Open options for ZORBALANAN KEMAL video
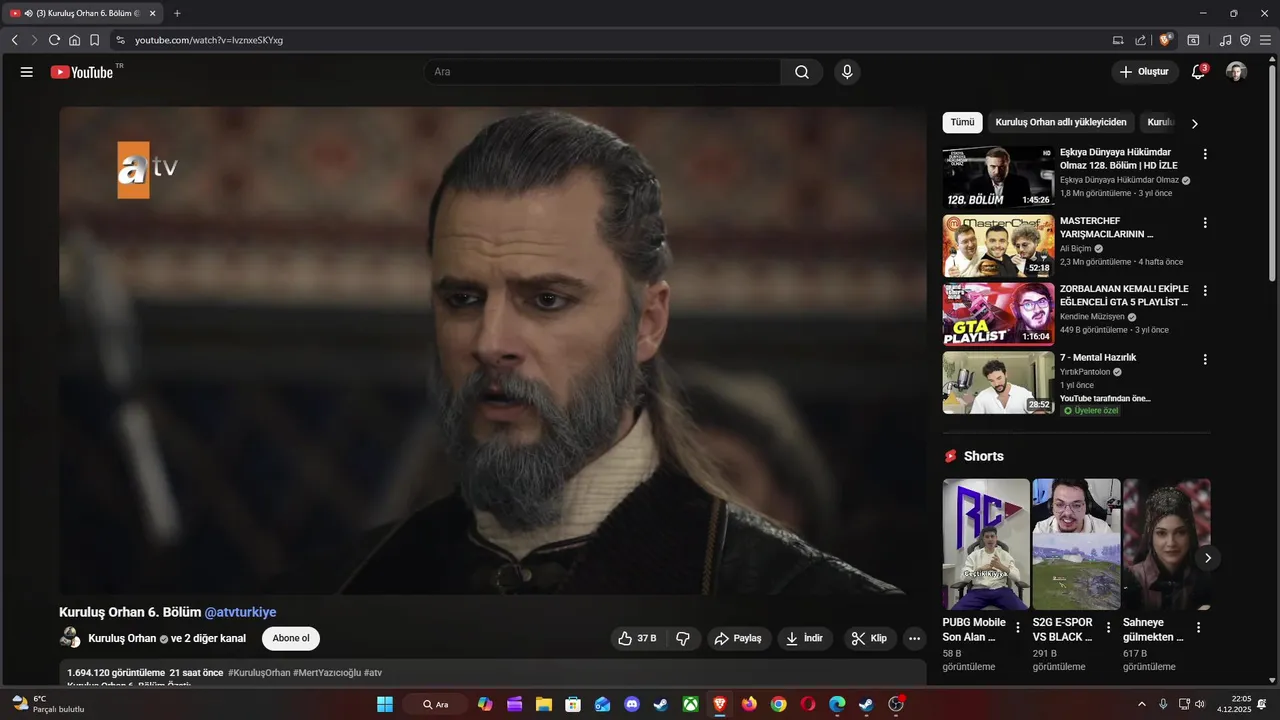Screen dimensions: 1280x720 tap(1205, 290)
